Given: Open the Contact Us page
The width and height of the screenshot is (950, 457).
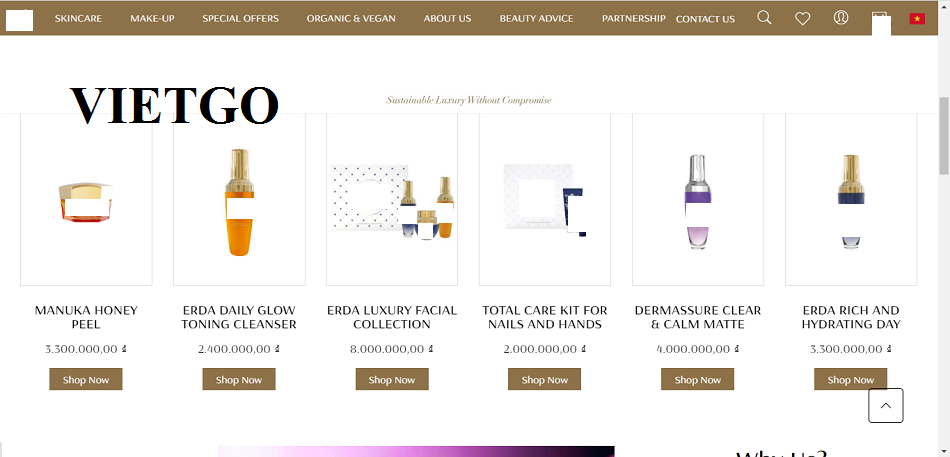Looking at the screenshot, I should pyautogui.click(x=705, y=19).
